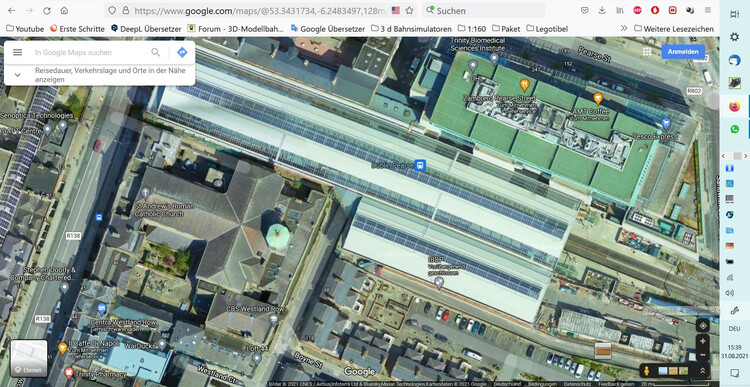Image resolution: width=750 pixels, height=387 pixels.
Task: Open the Firefox application menu
Action: pyautogui.click(x=707, y=10)
